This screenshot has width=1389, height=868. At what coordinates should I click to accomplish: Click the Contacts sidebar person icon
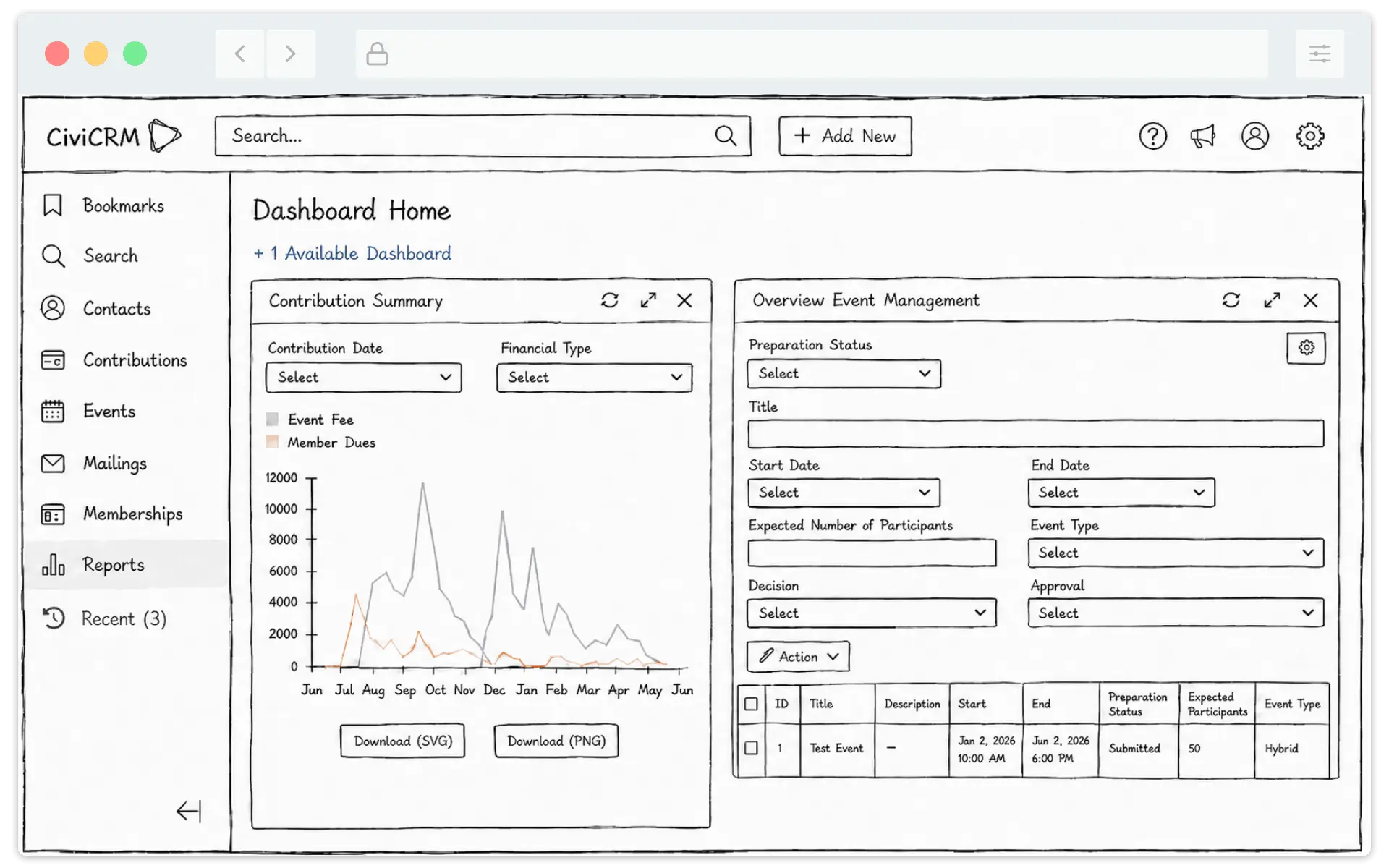pos(52,308)
